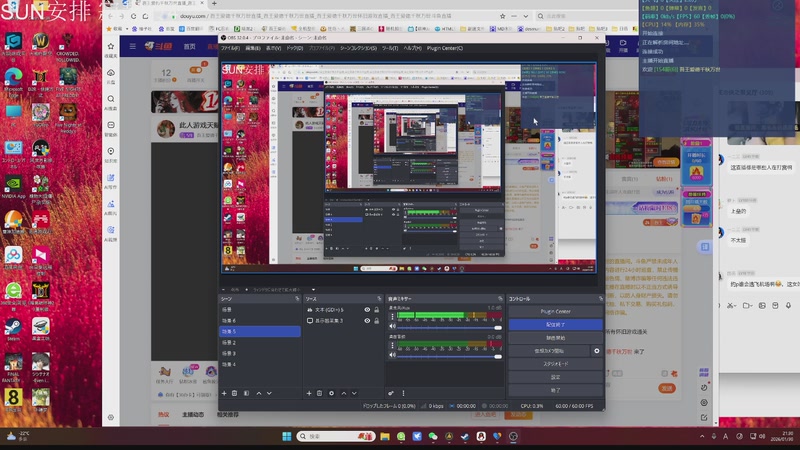
Task: Open WeChat from the taskbar
Action: coord(433,437)
